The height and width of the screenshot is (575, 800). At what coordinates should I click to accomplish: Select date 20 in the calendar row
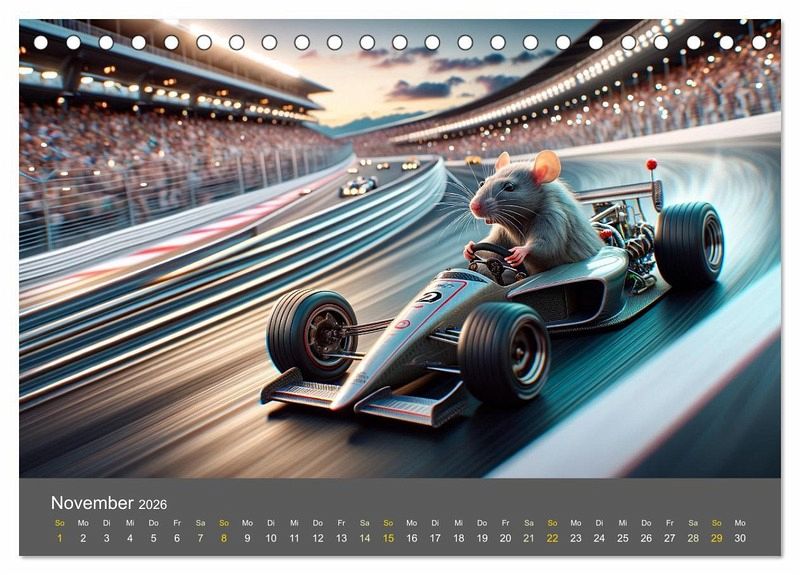[506, 538]
